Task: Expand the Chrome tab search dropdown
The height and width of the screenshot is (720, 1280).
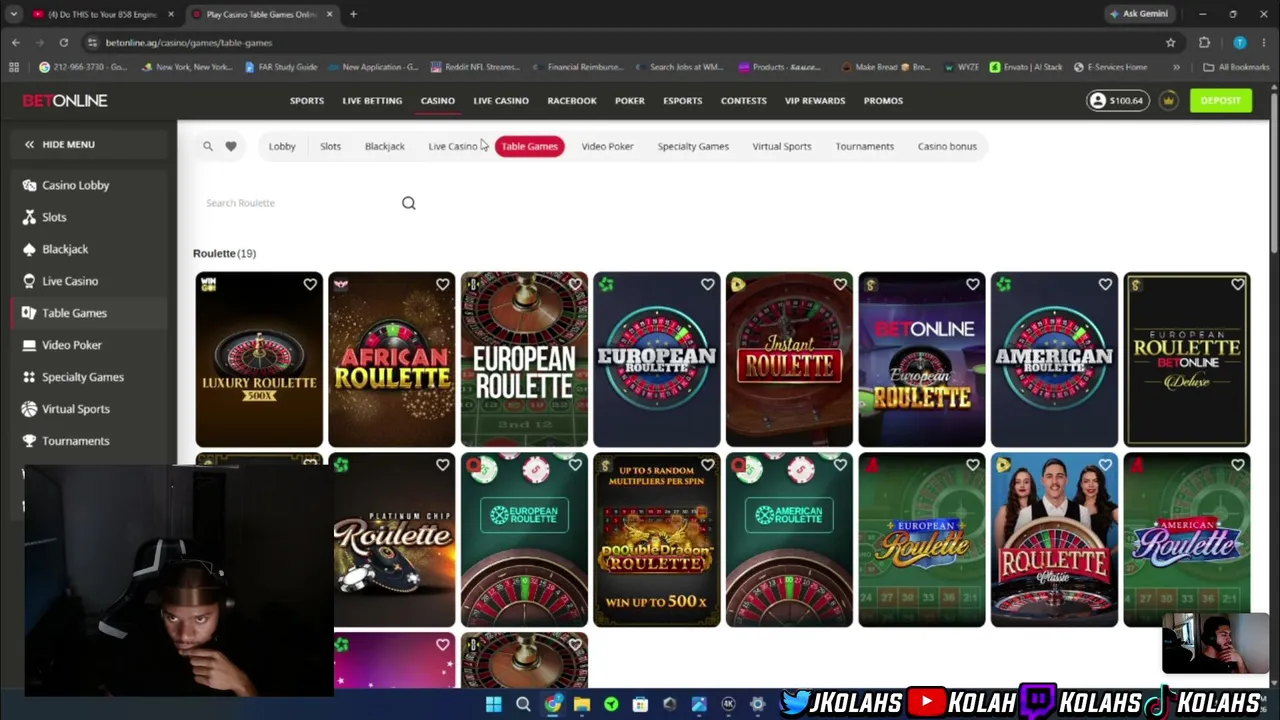Action: pos(13,14)
